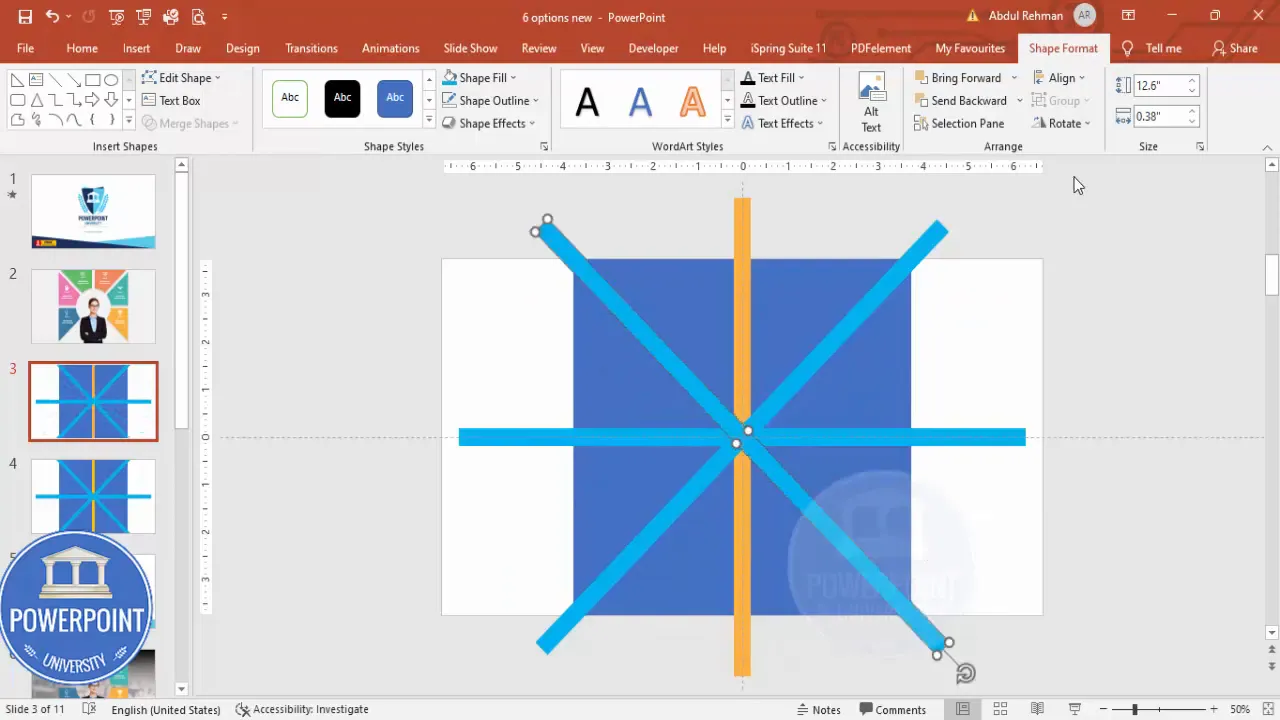Open the Alt Text pane
The width and height of the screenshot is (1280, 720).
tap(871, 101)
